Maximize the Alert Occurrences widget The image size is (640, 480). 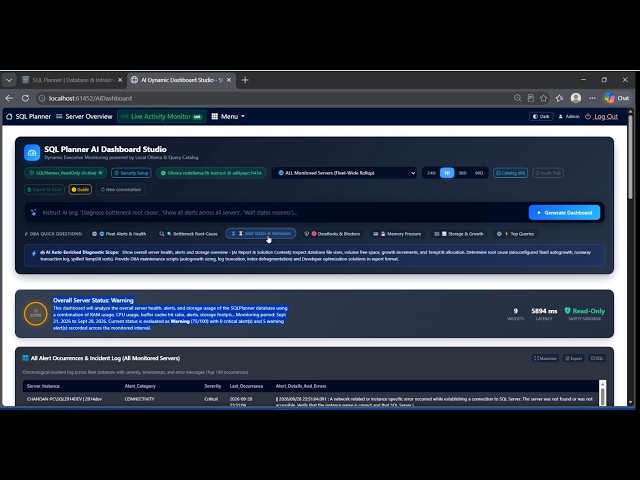[x=545, y=358]
